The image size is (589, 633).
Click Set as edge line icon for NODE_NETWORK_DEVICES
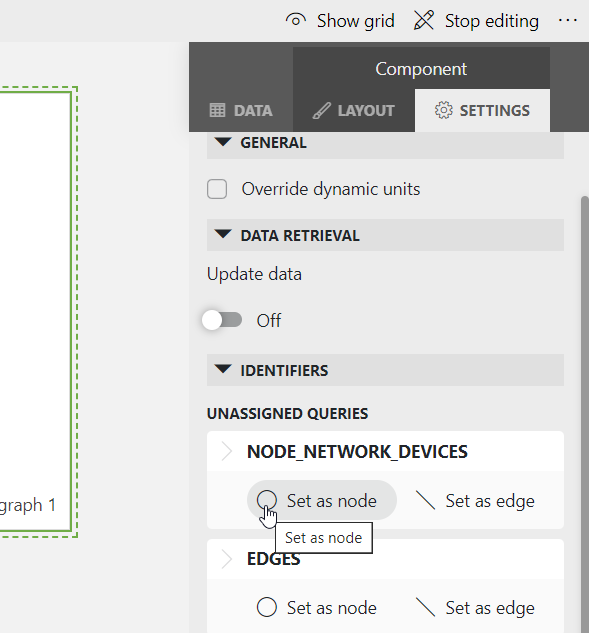(x=426, y=501)
